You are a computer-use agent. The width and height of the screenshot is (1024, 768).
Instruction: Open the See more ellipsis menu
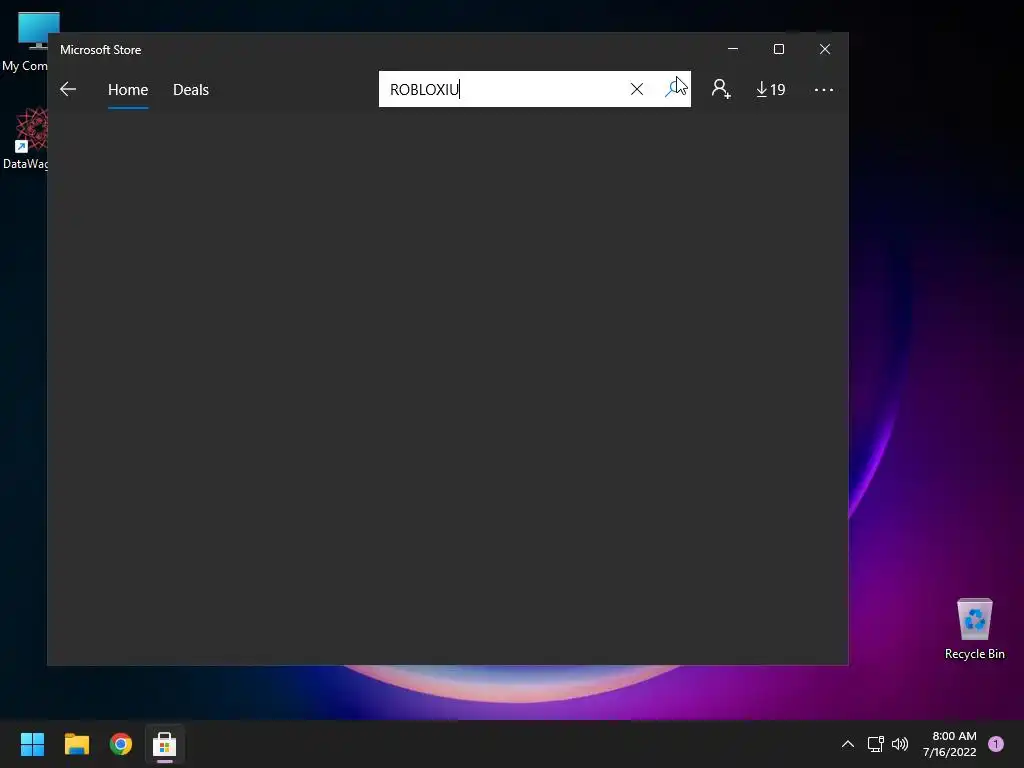[x=824, y=89]
